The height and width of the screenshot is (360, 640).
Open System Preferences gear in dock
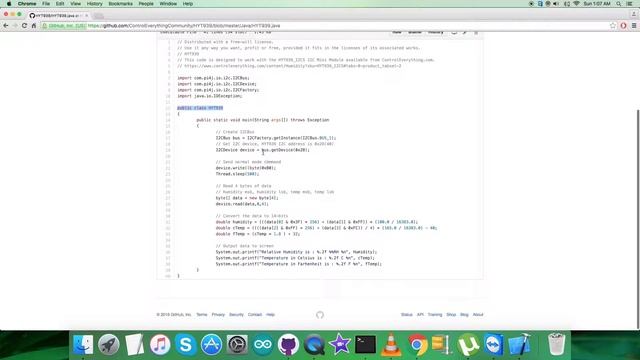click(x=237, y=344)
